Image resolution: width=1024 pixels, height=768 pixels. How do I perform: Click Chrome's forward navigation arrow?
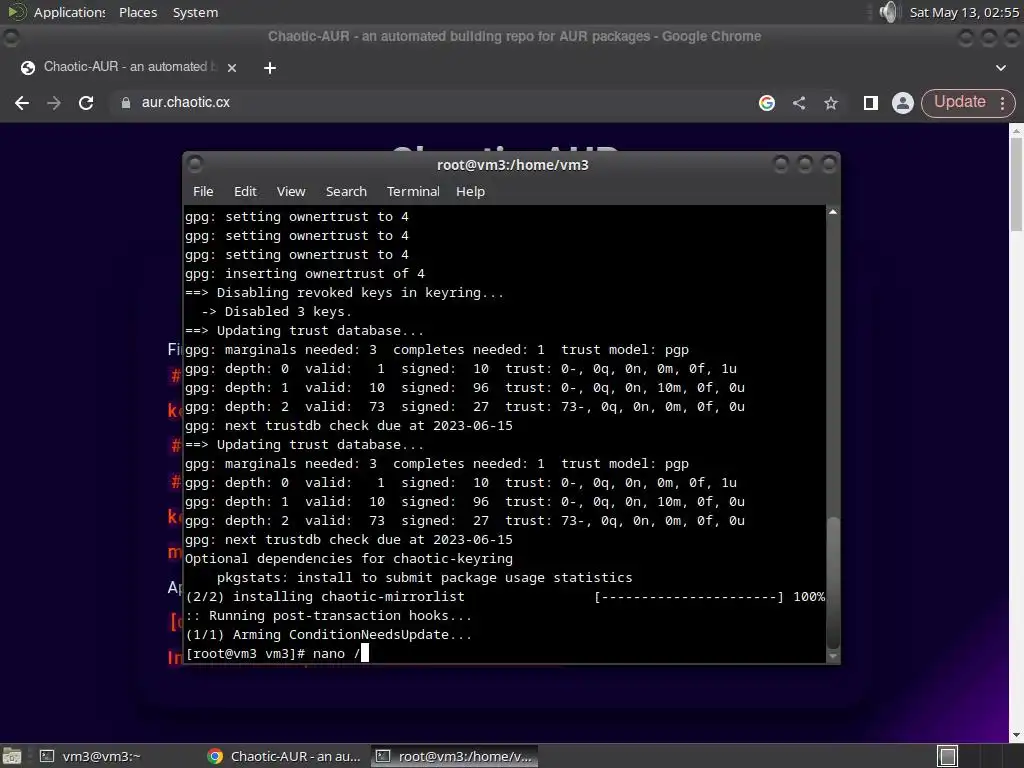point(54,103)
